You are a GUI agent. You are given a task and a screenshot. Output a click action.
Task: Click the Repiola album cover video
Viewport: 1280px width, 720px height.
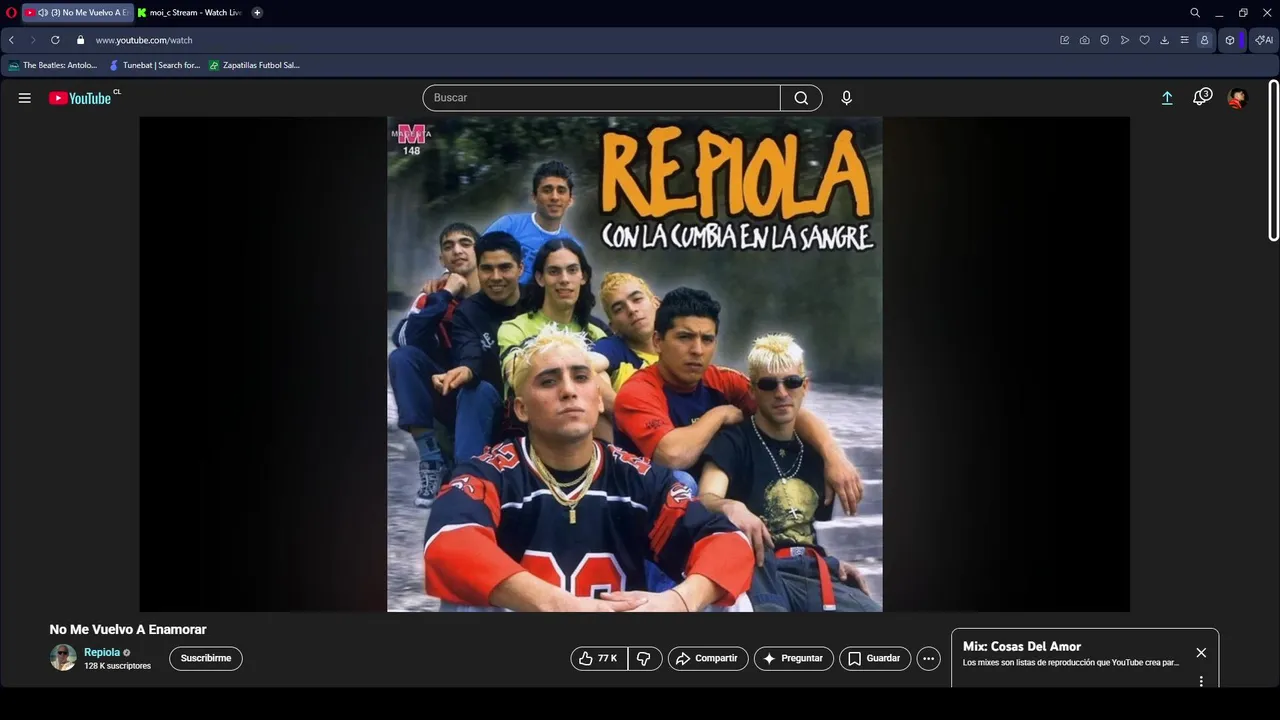tap(634, 364)
